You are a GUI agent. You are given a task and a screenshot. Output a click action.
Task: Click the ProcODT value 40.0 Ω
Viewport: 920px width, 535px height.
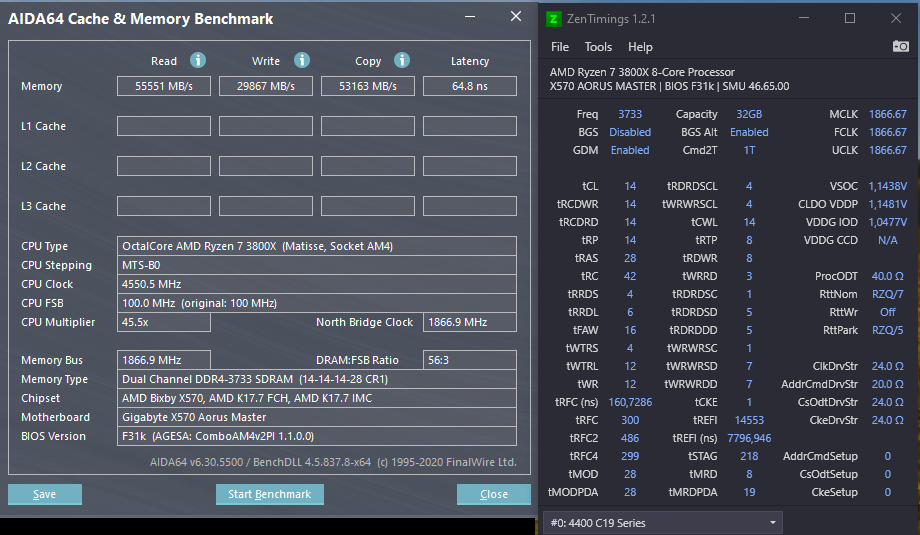887,276
